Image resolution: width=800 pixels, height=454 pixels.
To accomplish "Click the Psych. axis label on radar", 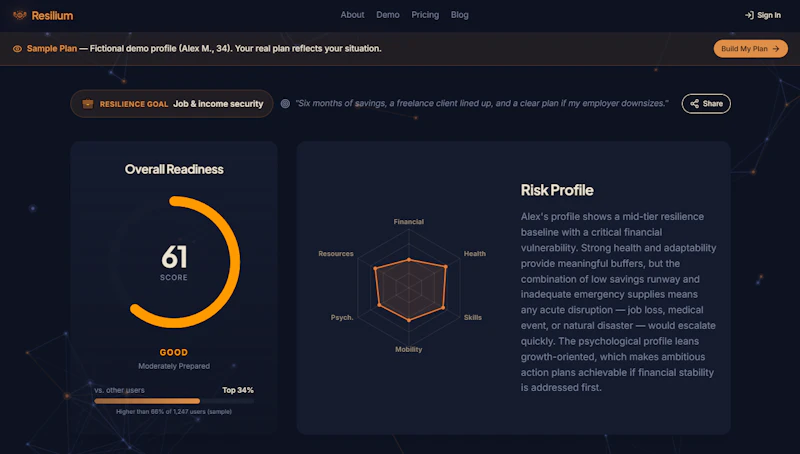I will [x=342, y=317].
